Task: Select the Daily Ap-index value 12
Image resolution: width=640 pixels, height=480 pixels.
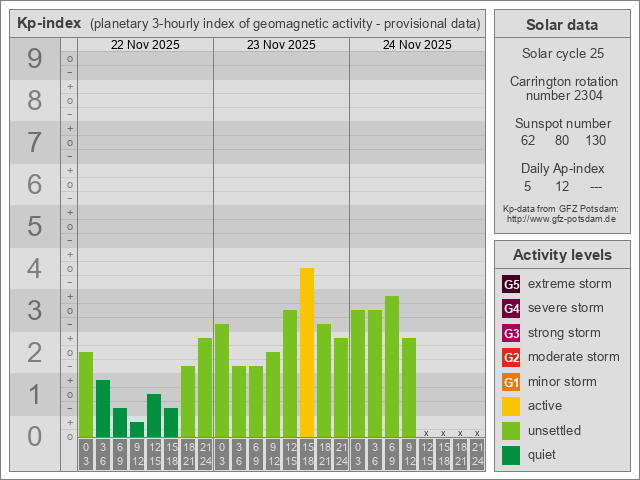Action: tap(562, 186)
